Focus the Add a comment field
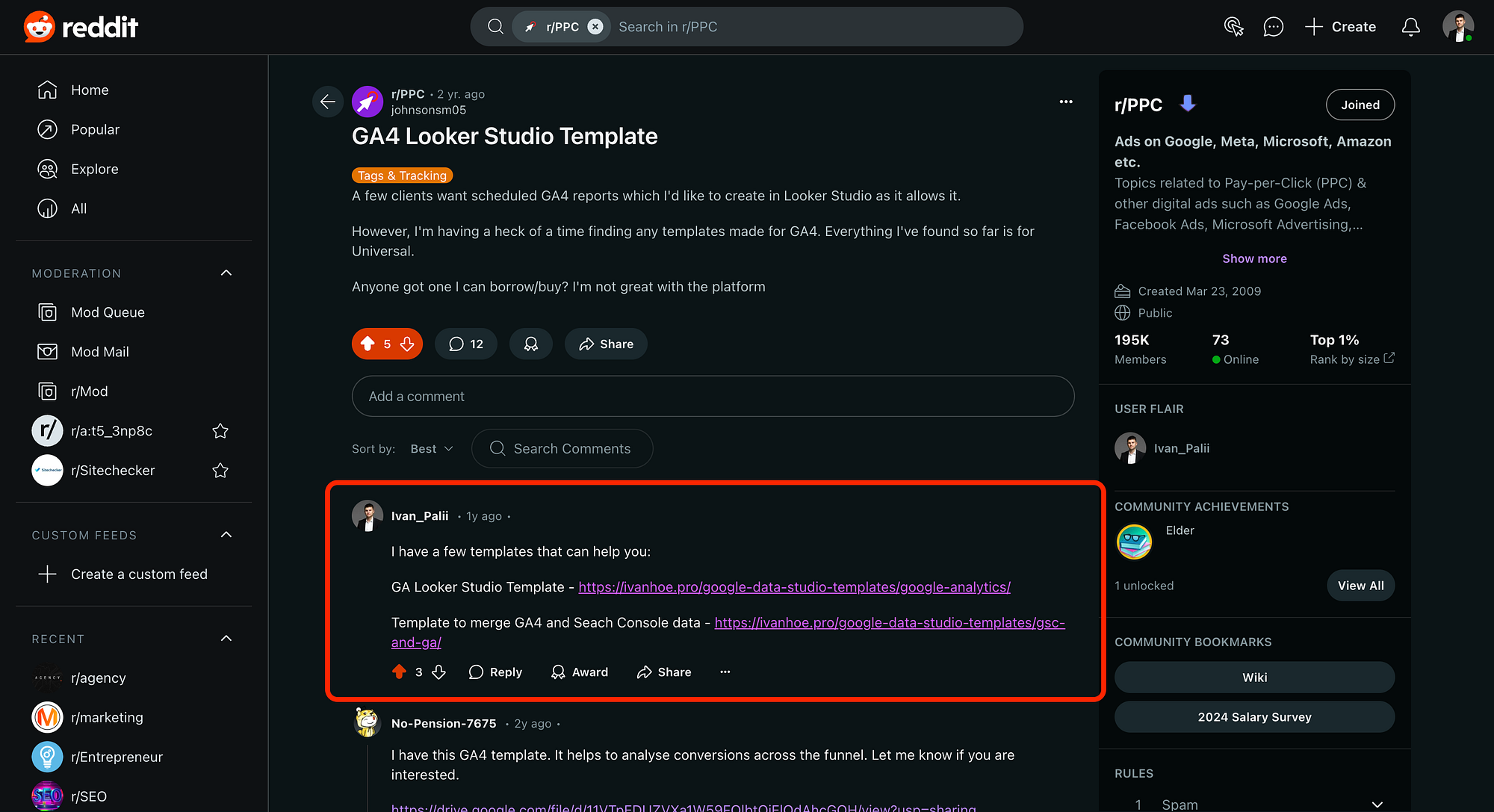The width and height of the screenshot is (1494, 812). (x=713, y=397)
